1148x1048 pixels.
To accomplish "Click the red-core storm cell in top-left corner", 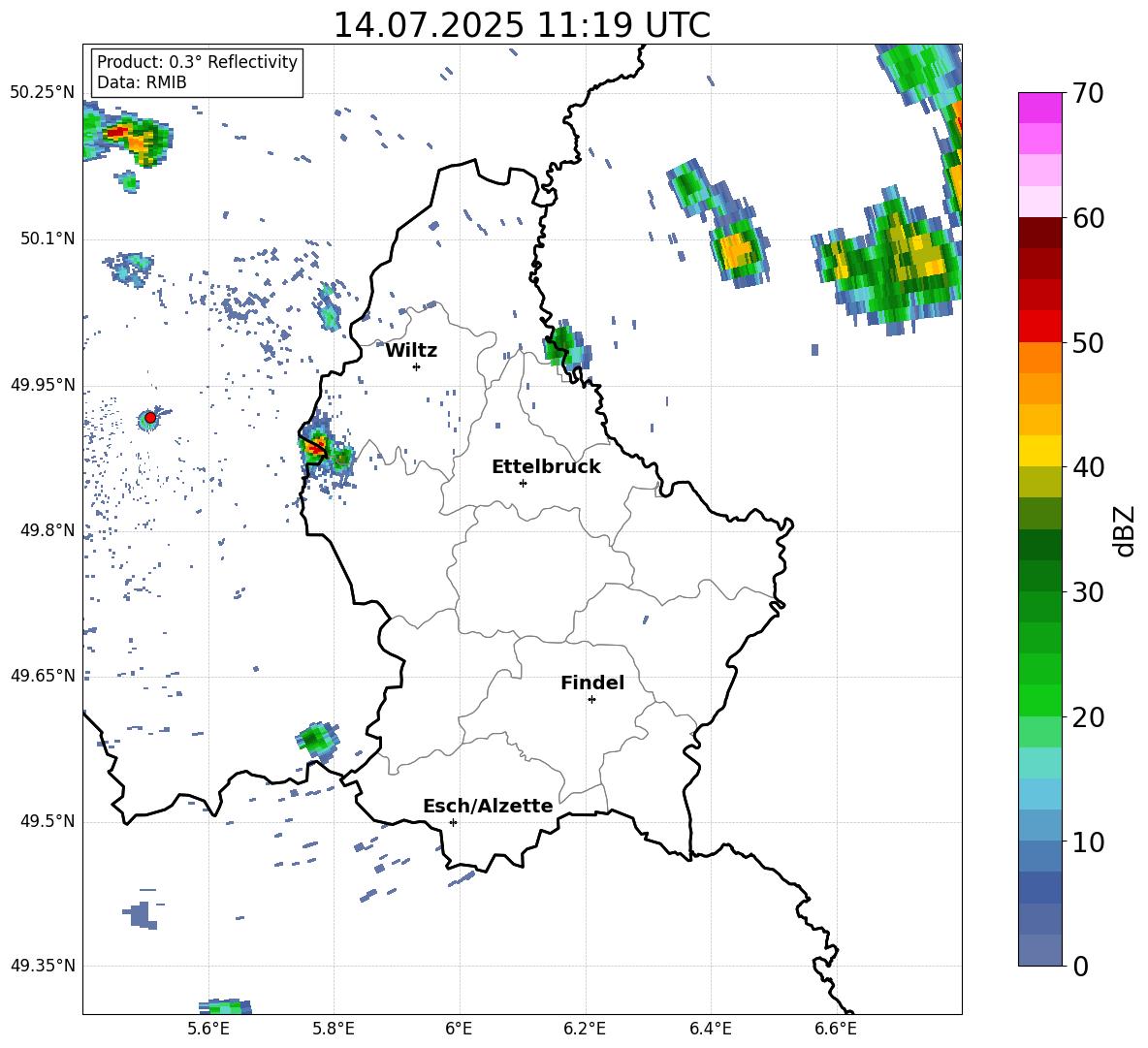I will (x=127, y=137).
